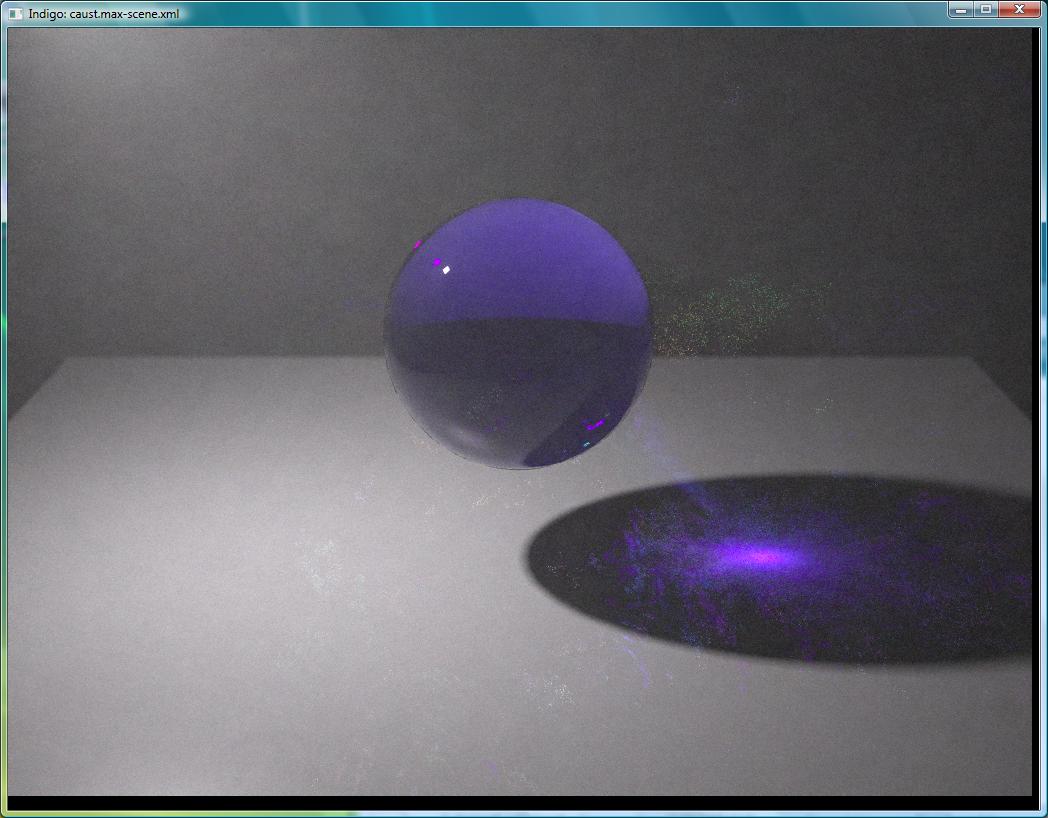Maximize the Indigo render window
The image size is (1048, 818).
click(x=986, y=9)
